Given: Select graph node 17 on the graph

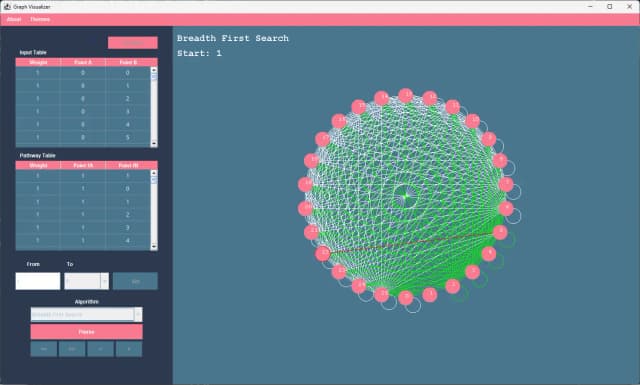Looking at the screenshot, I should pyautogui.click(x=323, y=139).
